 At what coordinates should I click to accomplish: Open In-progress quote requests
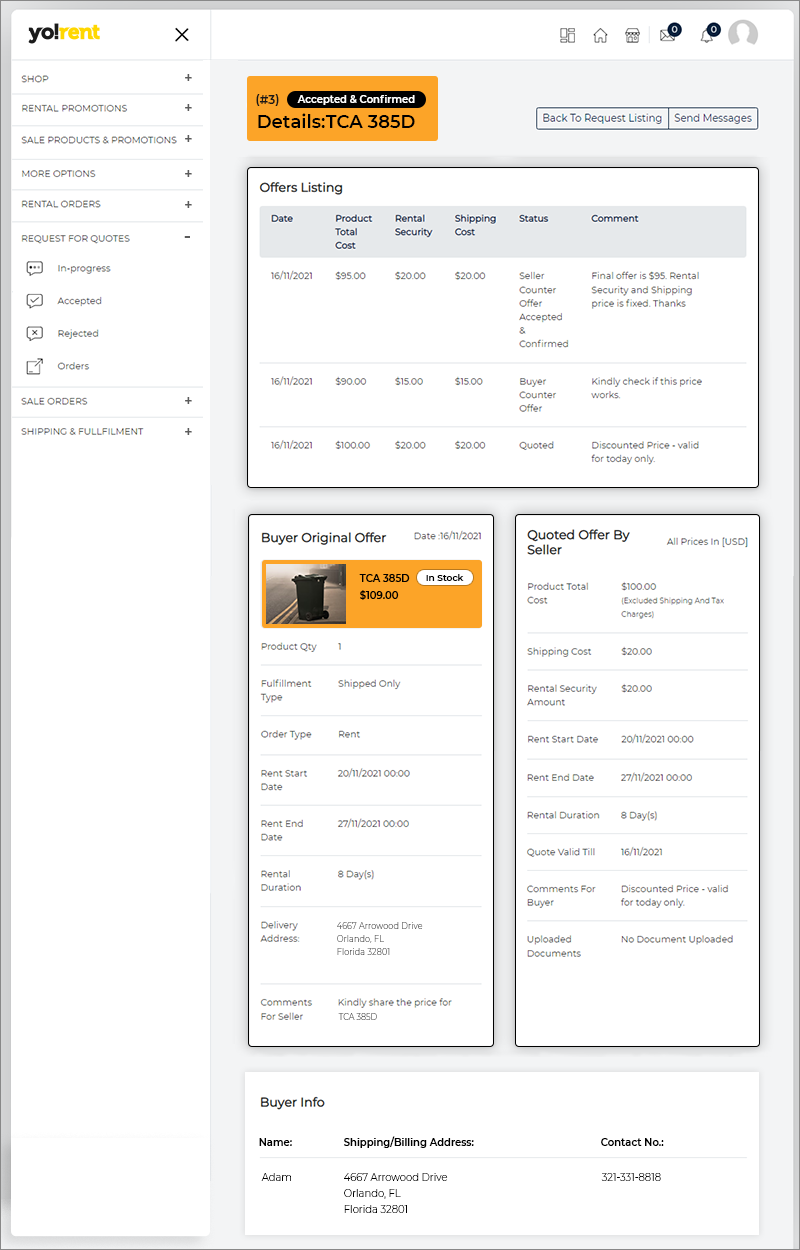click(x=83, y=268)
